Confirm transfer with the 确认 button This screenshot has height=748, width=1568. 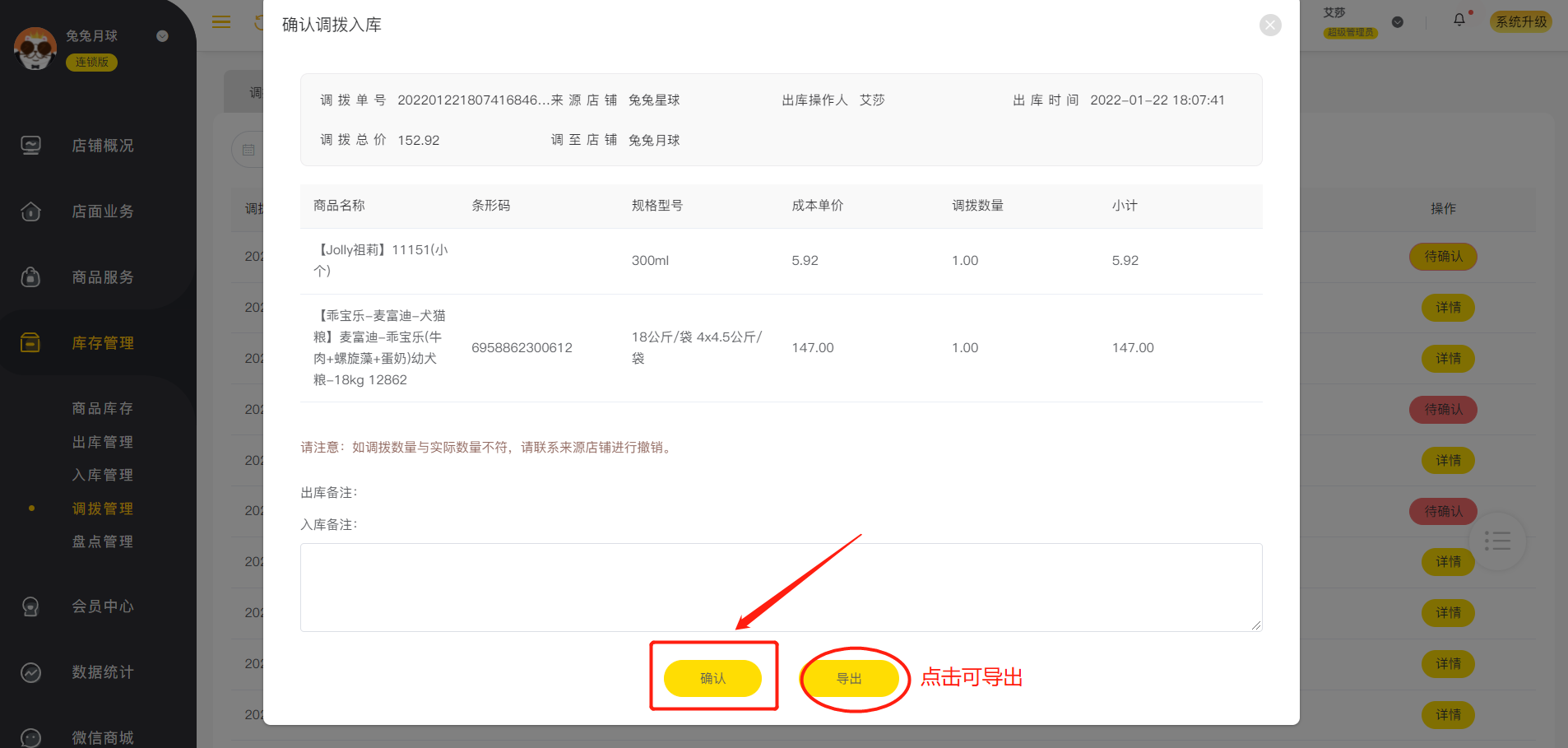coord(712,678)
